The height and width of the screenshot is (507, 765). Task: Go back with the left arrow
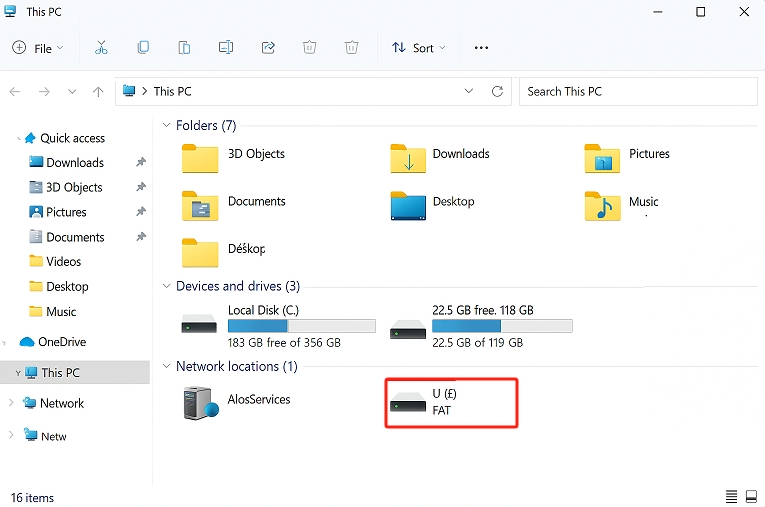(x=15, y=91)
